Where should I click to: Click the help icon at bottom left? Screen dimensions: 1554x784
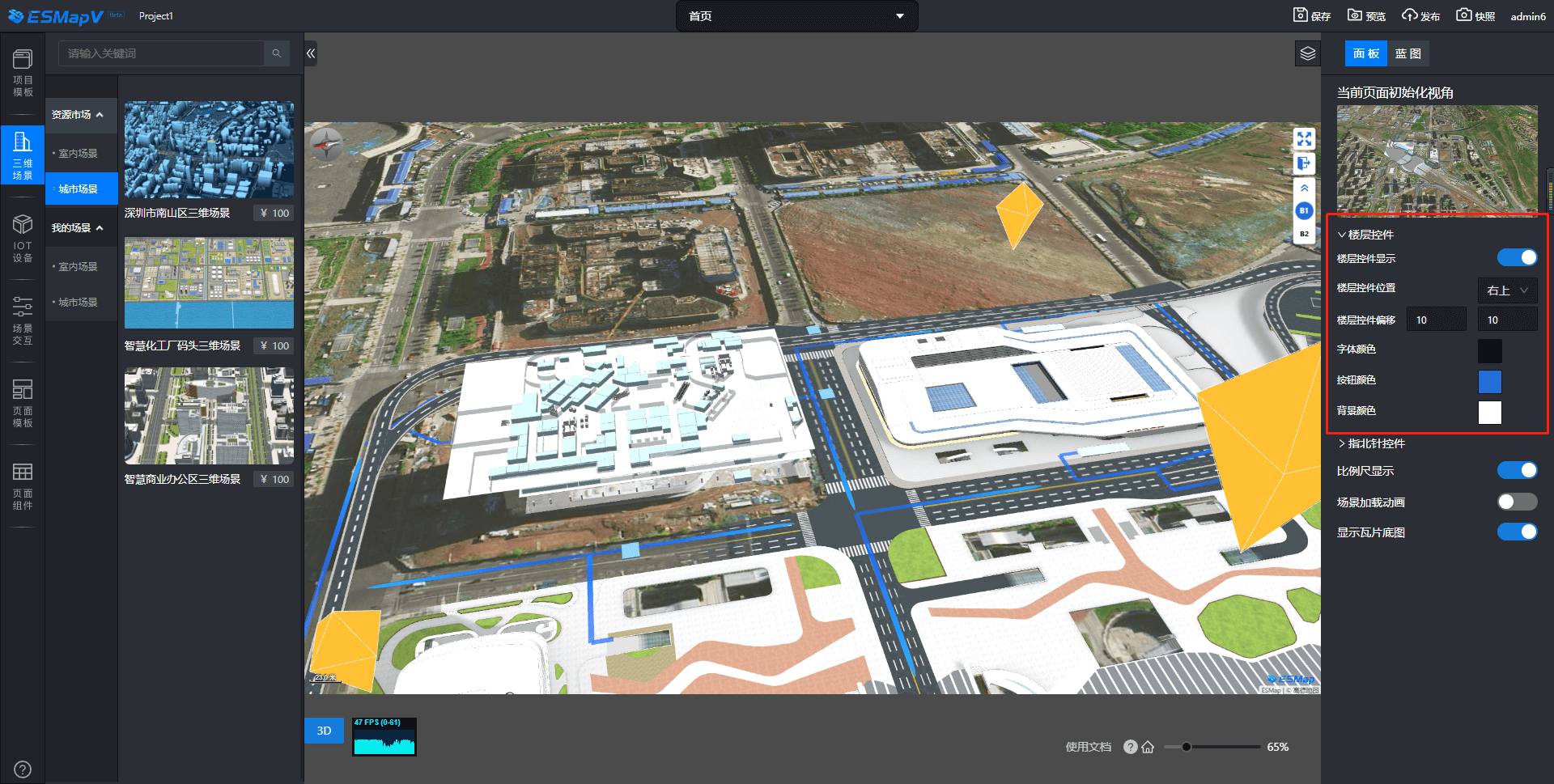click(23, 769)
